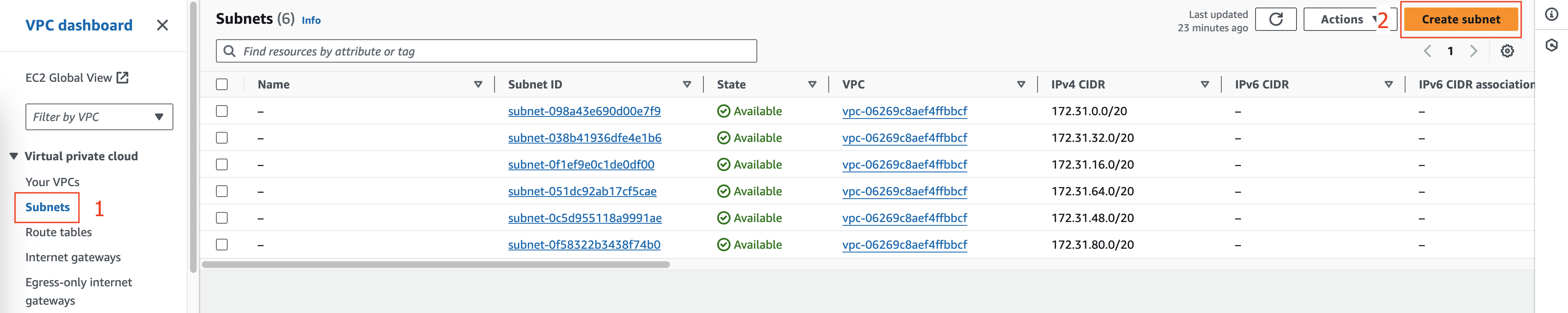Open the hexagon icon in right rail
Screen dimensions: 1568x313
click(x=1552, y=45)
